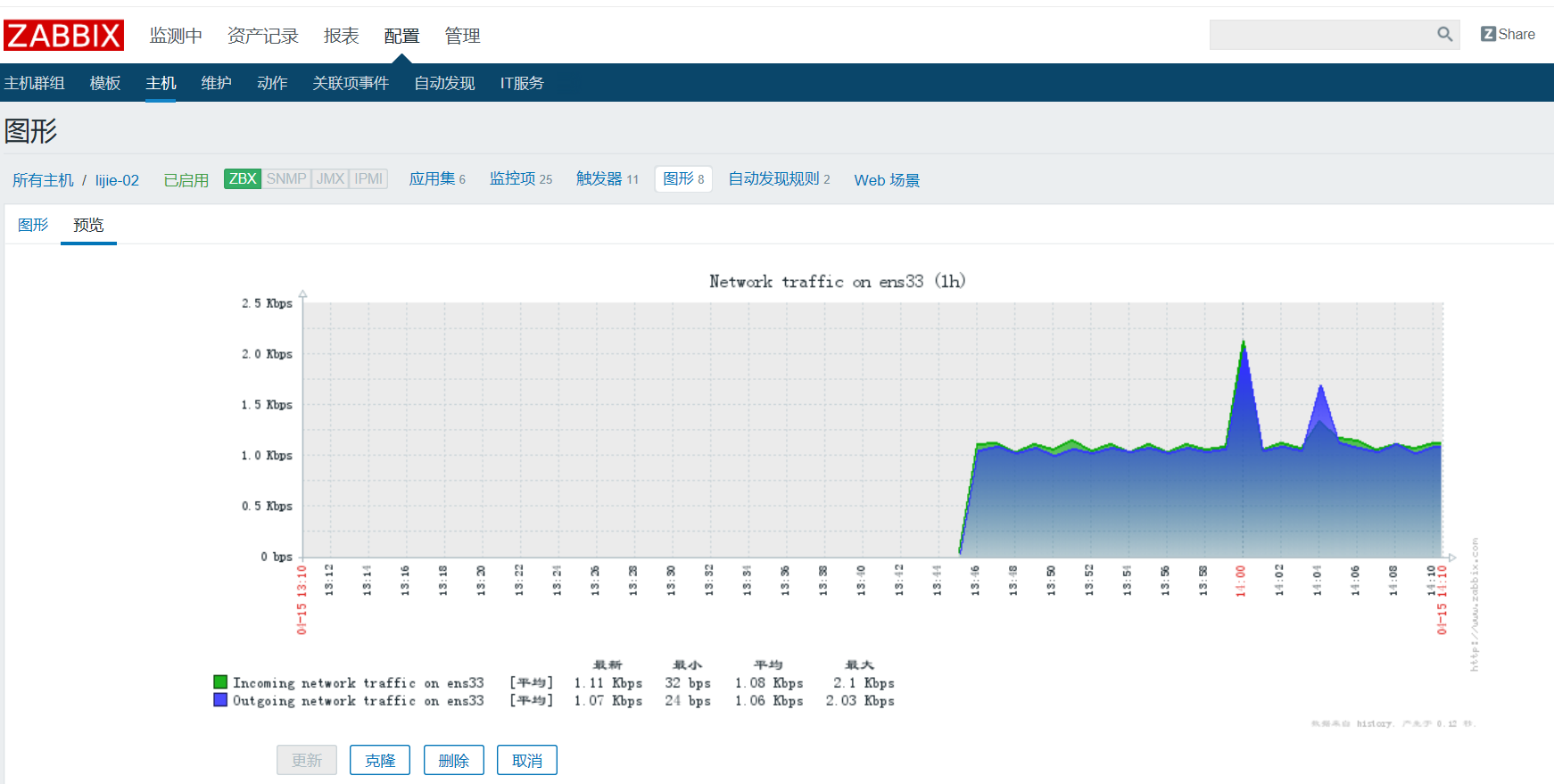Click Outgoing network traffic legend text
Screen dimensions: 1554x784
(x=359, y=701)
